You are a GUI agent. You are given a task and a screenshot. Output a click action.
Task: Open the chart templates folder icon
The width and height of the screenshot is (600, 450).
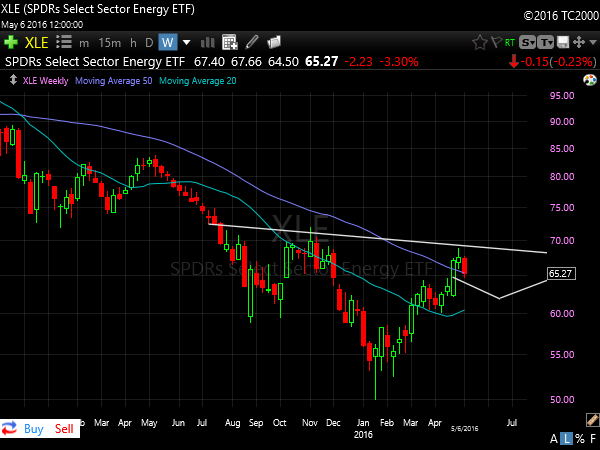pyautogui.click(x=274, y=42)
